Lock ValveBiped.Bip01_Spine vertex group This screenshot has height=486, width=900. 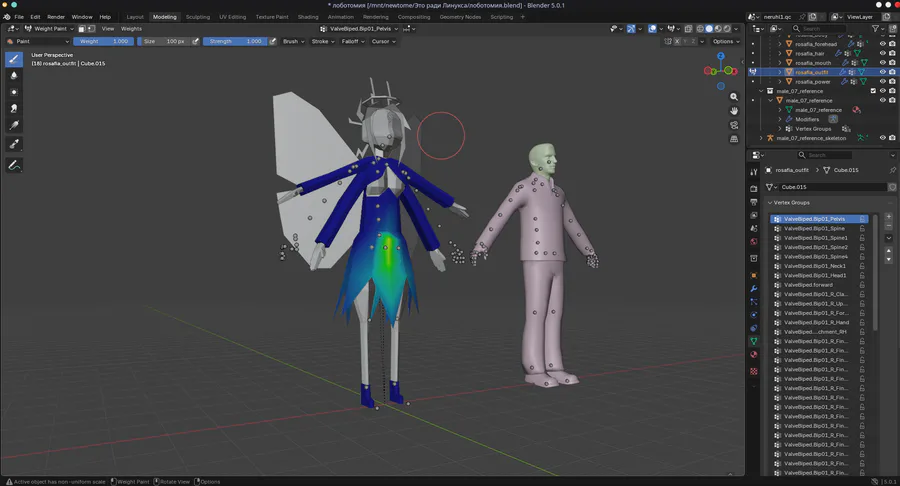tap(862, 228)
